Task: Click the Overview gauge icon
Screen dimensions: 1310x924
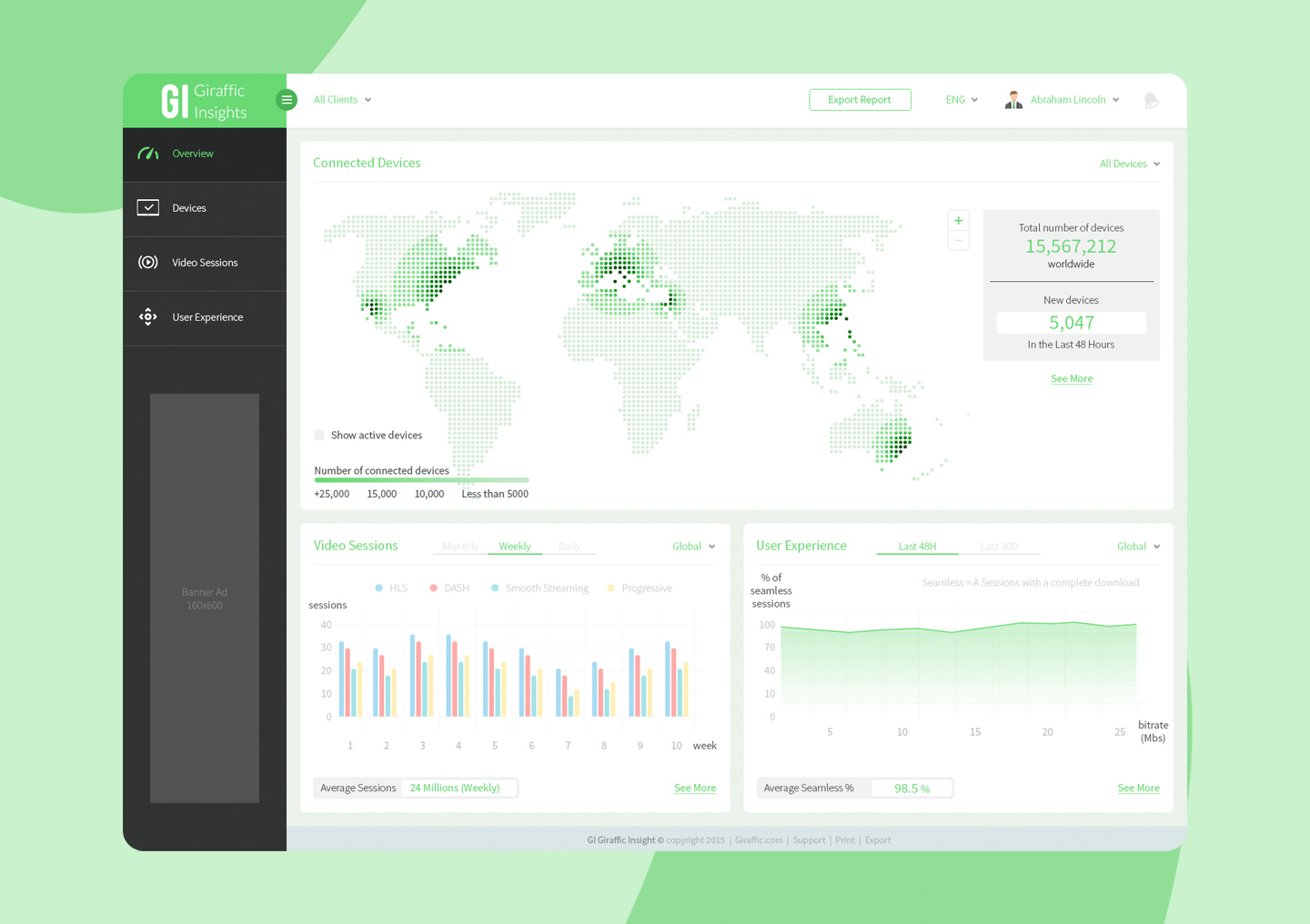Action: [148, 154]
